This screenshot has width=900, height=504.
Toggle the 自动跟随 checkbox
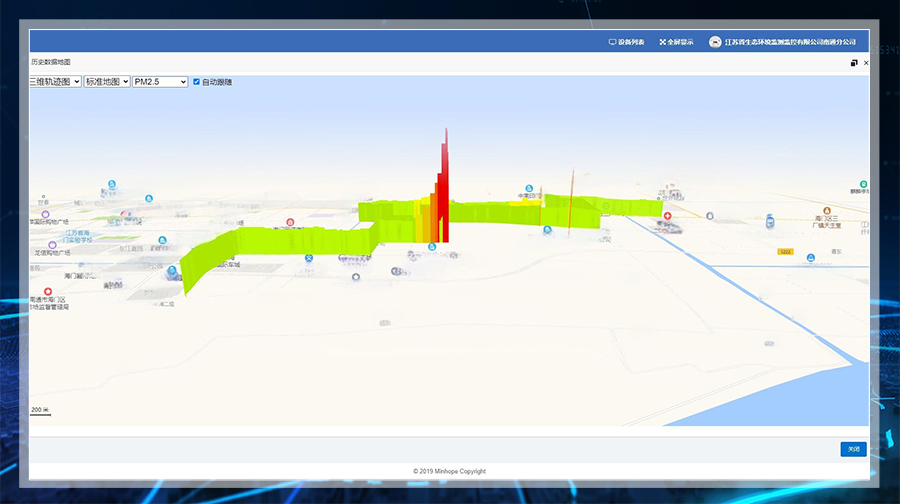click(x=197, y=82)
